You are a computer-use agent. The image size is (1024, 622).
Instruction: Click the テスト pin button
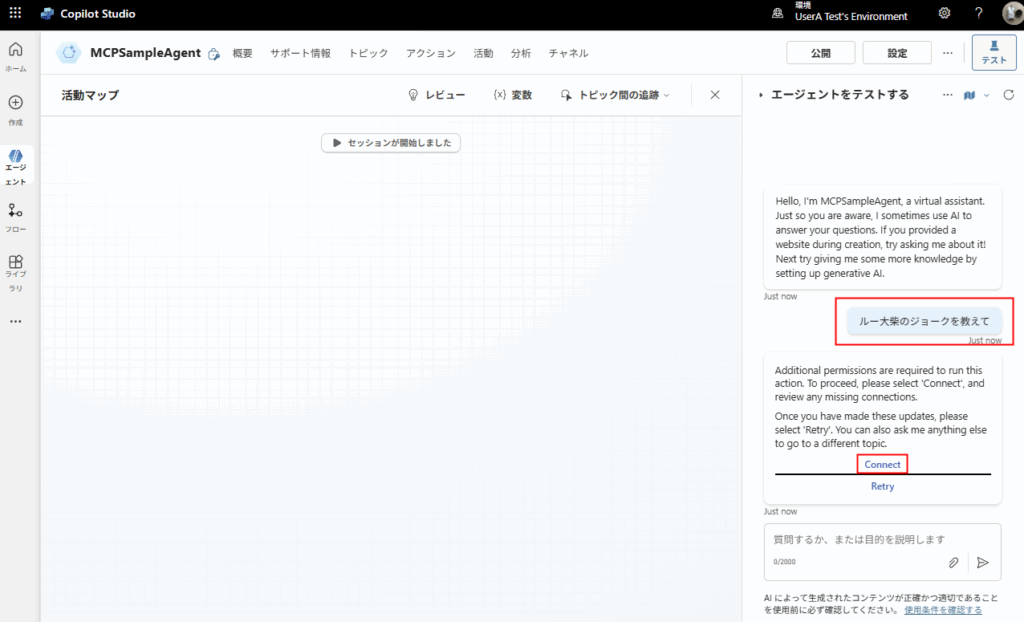click(x=994, y=52)
